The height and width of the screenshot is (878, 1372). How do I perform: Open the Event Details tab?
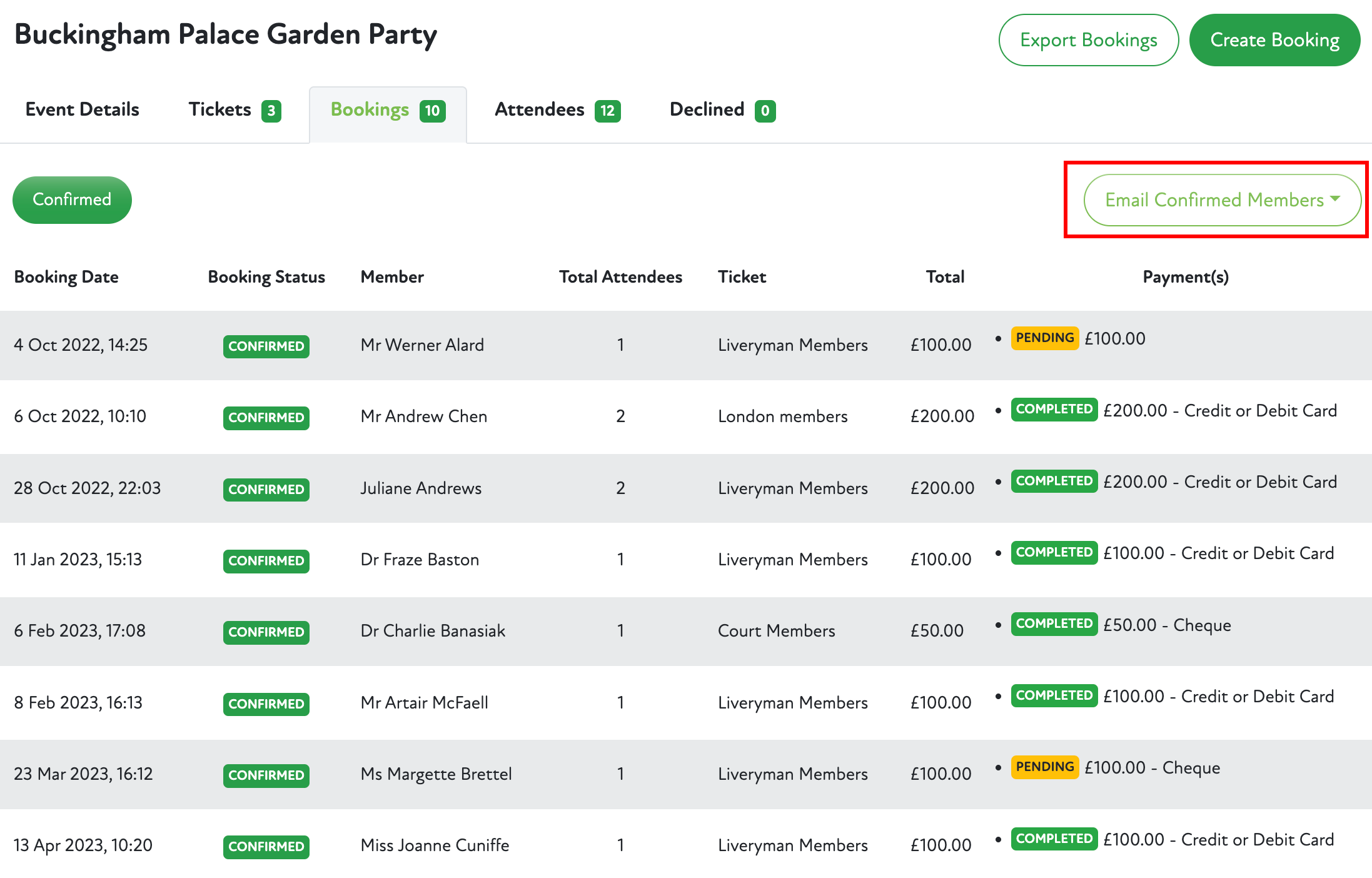[82, 109]
